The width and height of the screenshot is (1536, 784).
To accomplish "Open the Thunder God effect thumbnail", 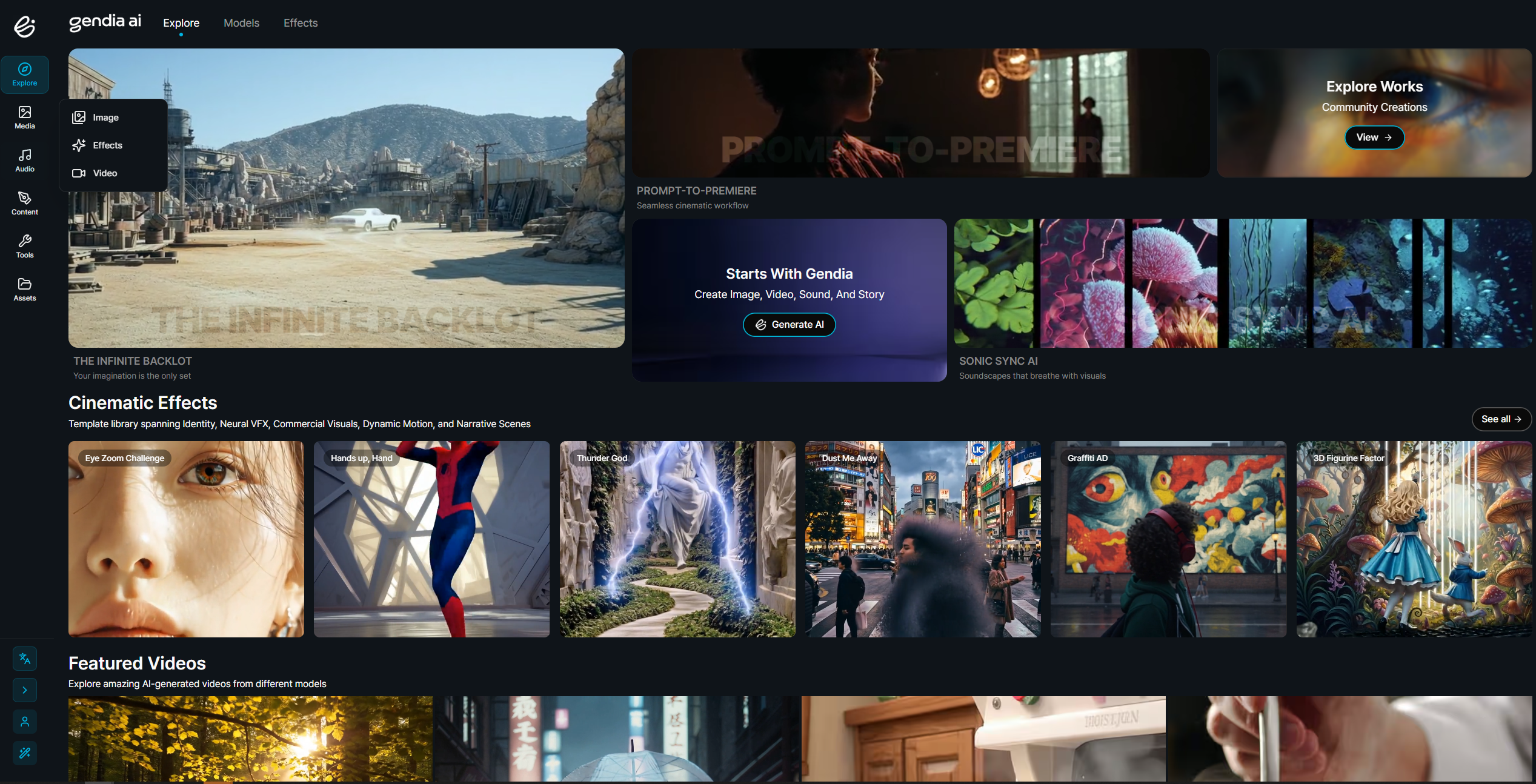I will [x=677, y=539].
